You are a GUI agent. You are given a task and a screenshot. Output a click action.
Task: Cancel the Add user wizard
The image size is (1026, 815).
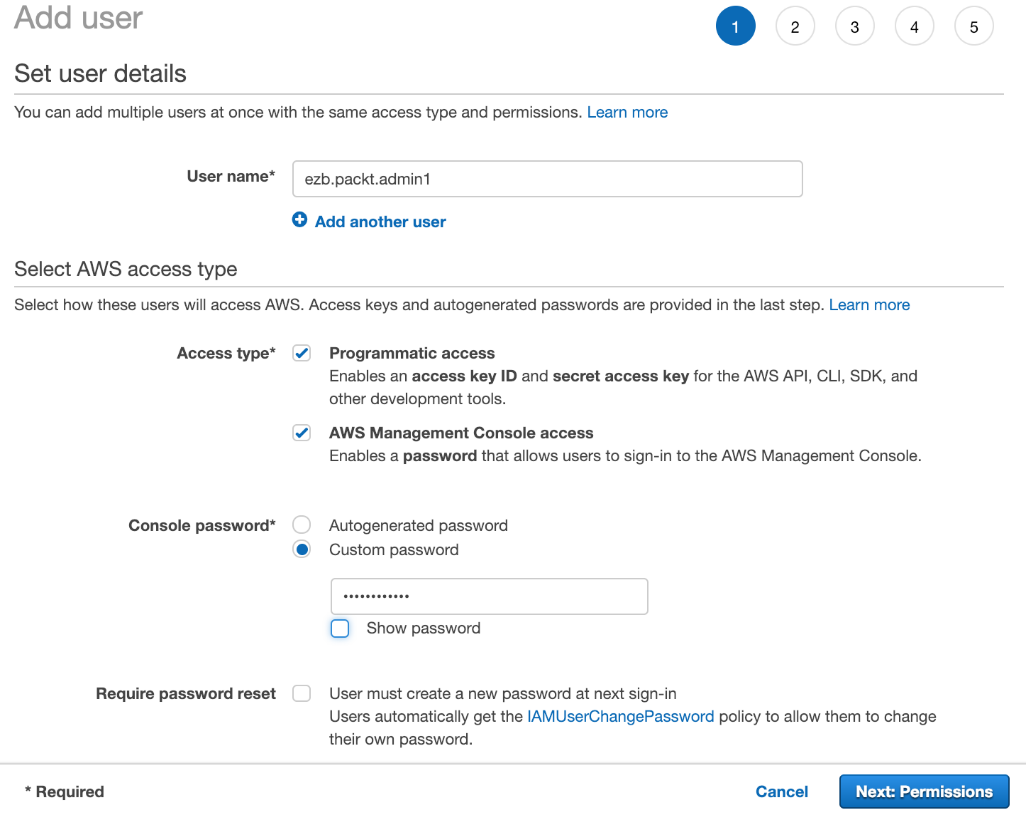pyautogui.click(x=781, y=791)
